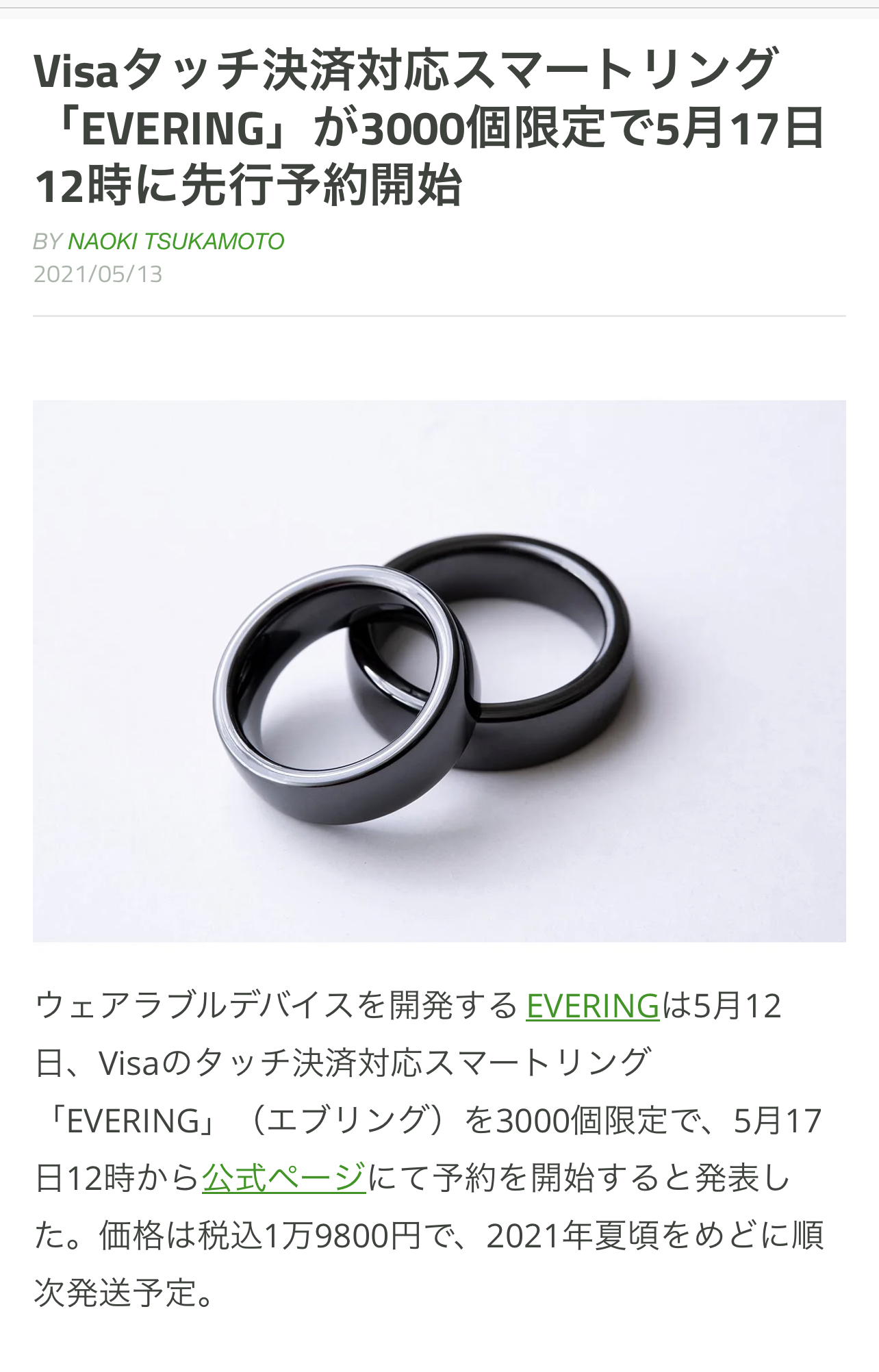Image resolution: width=879 pixels, height=1372 pixels.
Task: Click 次発送予定 in the final line
Action: pyautogui.click(x=115, y=1293)
